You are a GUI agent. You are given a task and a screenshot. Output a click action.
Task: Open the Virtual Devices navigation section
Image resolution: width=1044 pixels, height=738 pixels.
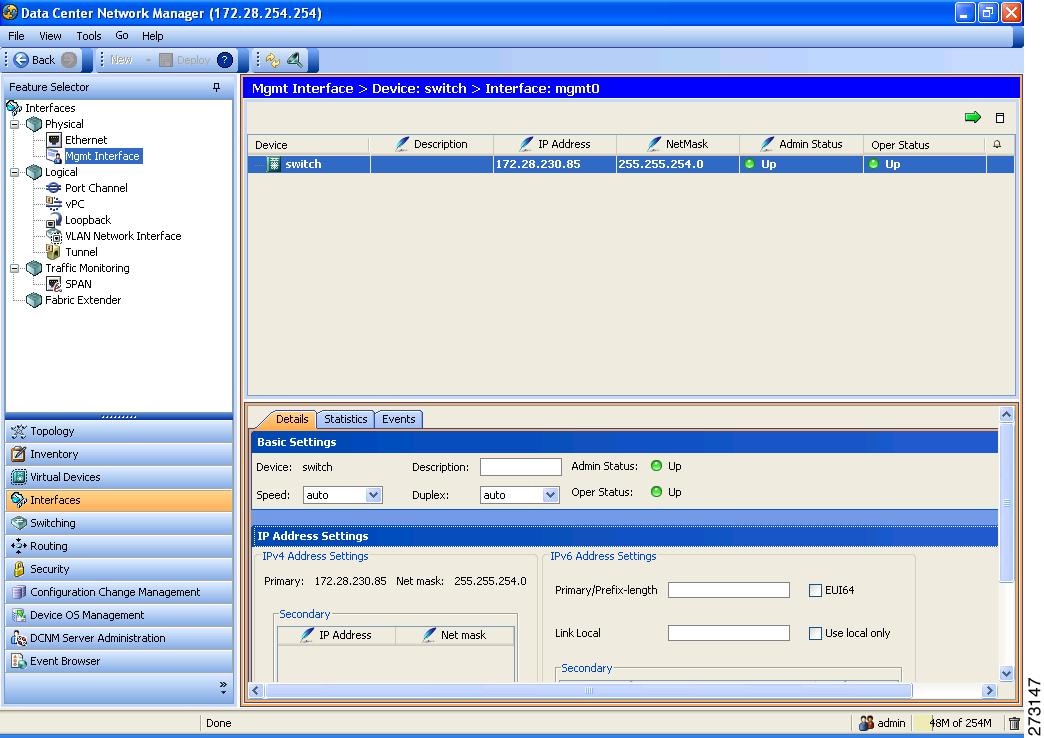coord(119,477)
